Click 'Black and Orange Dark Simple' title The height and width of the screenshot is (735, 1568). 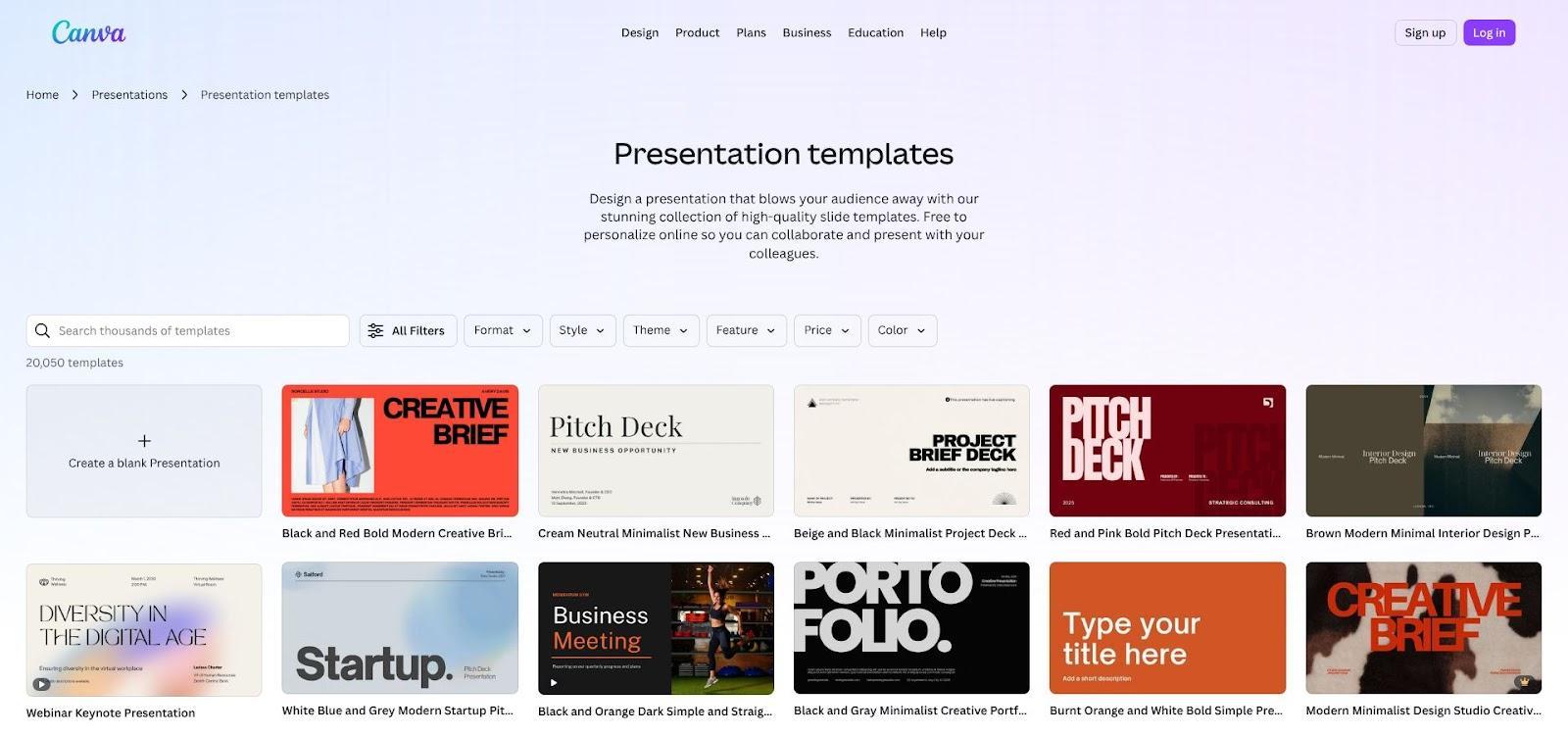click(655, 711)
